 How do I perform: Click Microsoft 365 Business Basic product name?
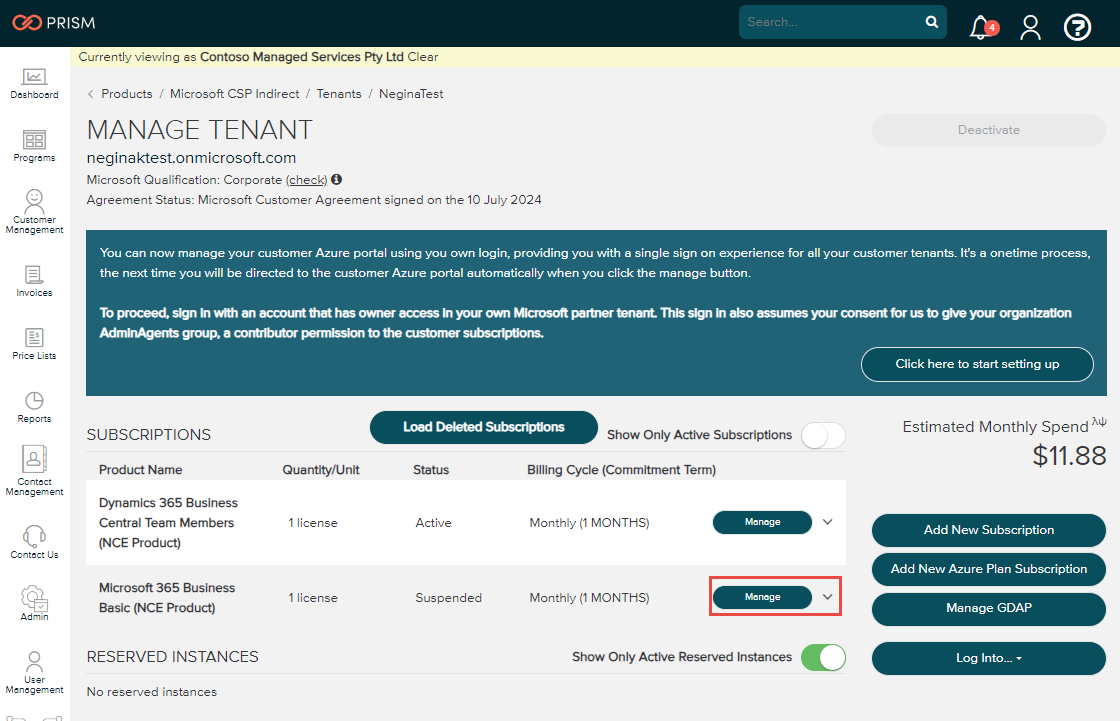[167, 597]
